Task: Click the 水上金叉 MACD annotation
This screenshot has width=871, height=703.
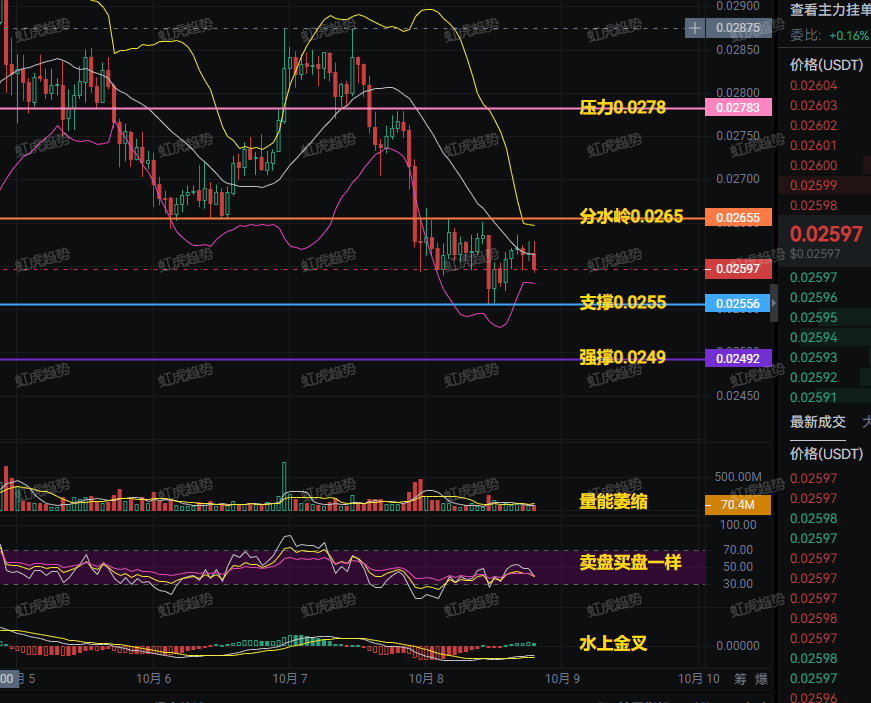Action: [x=613, y=644]
